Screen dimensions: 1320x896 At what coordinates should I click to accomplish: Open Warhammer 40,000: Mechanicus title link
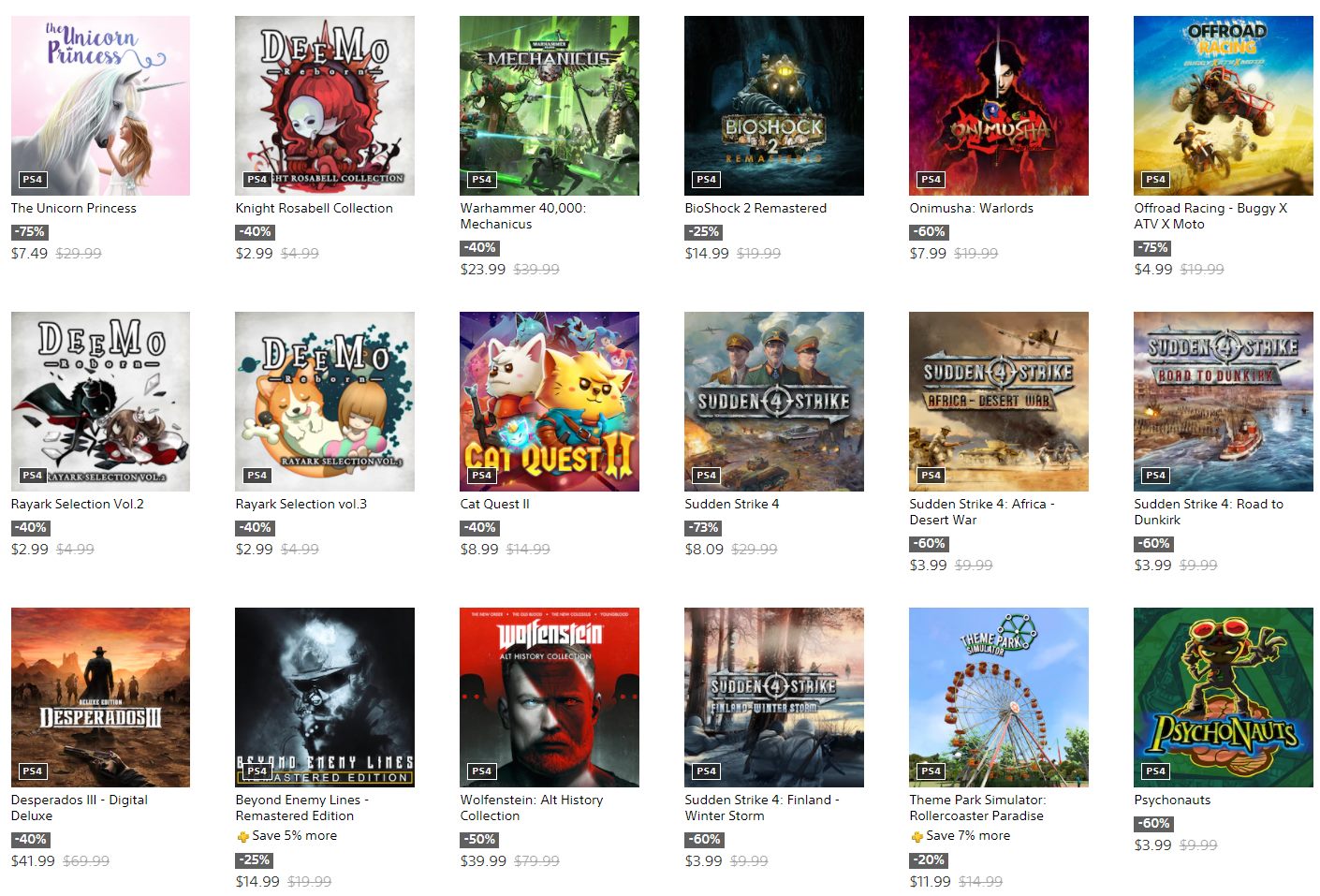pyautogui.click(x=523, y=216)
